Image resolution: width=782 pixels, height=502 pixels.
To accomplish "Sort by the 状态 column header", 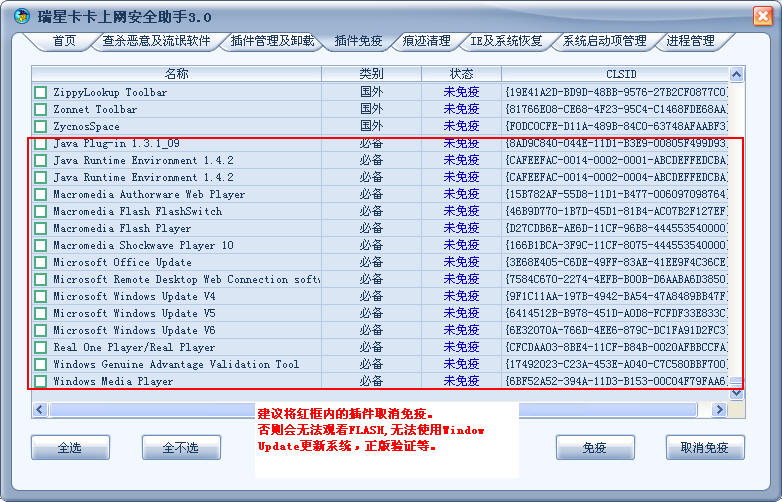I will tap(461, 74).
